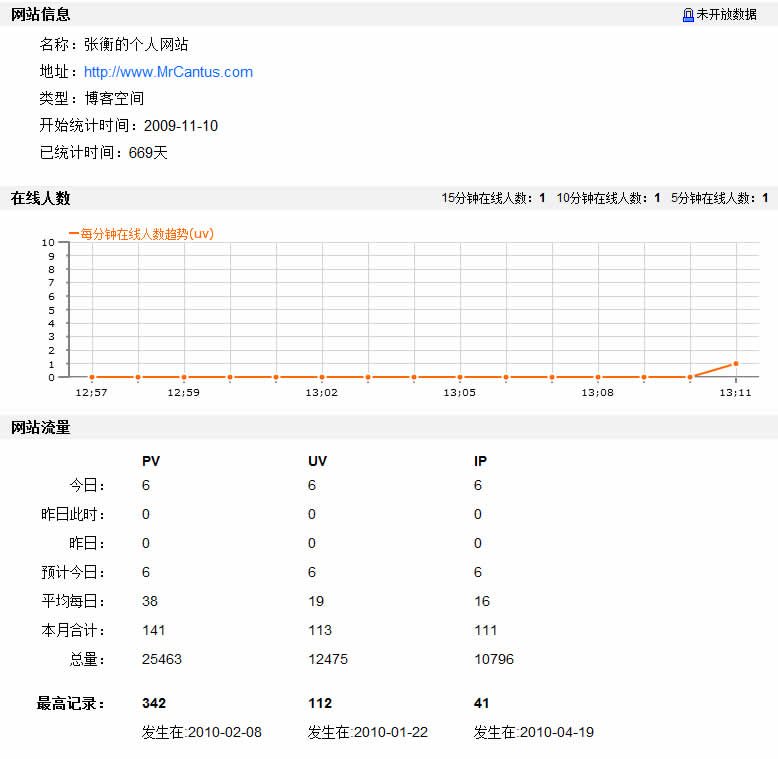Click the 平均每日 IP value 16
The width and height of the screenshot is (778, 759).
click(x=482, y=601)
